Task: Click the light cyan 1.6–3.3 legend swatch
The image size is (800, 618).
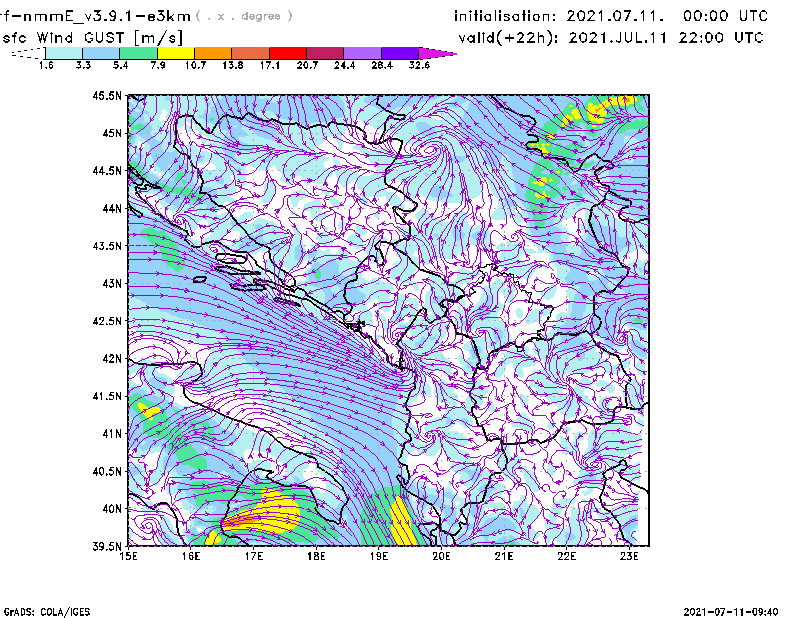Action: (64, 53)
